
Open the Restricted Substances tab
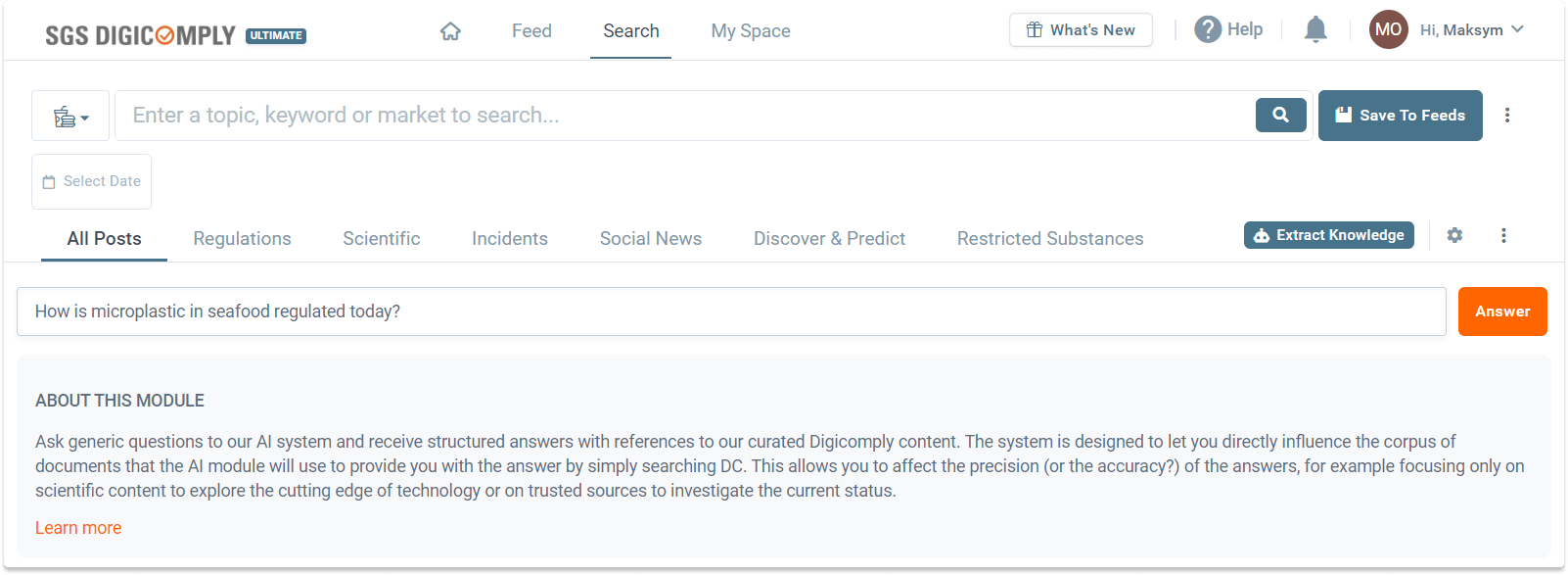(x=1049, y=239)
